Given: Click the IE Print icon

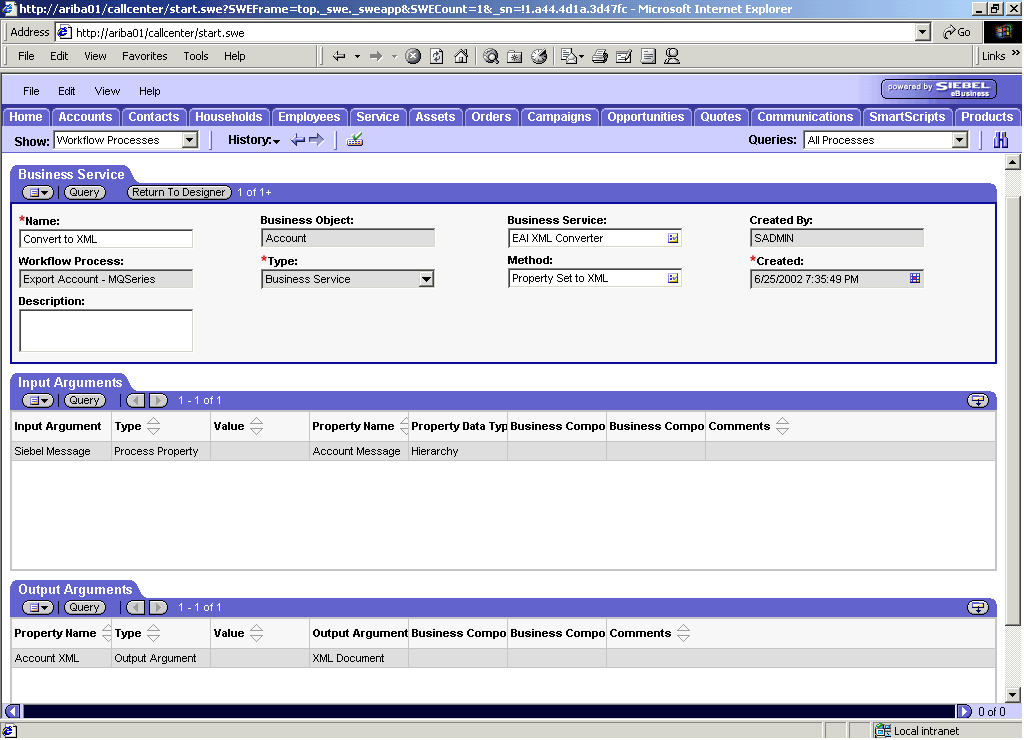Looking at the screenshot, I should [x=600, y=56].
